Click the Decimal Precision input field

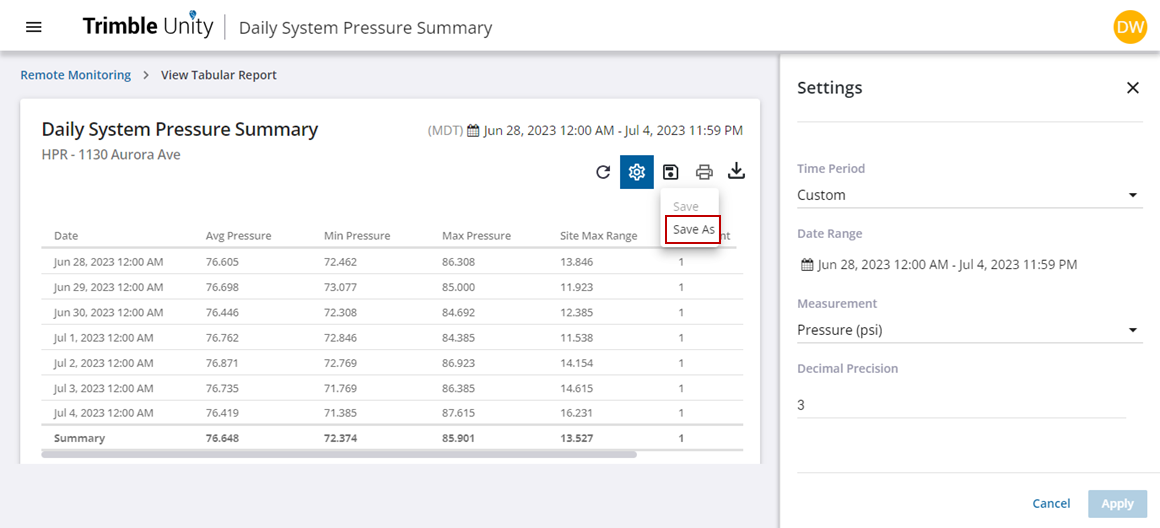[x=960, y=405]
